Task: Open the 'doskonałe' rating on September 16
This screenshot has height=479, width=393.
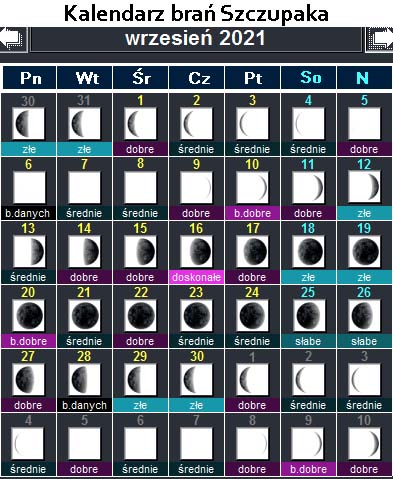Action: pos(196,277)
